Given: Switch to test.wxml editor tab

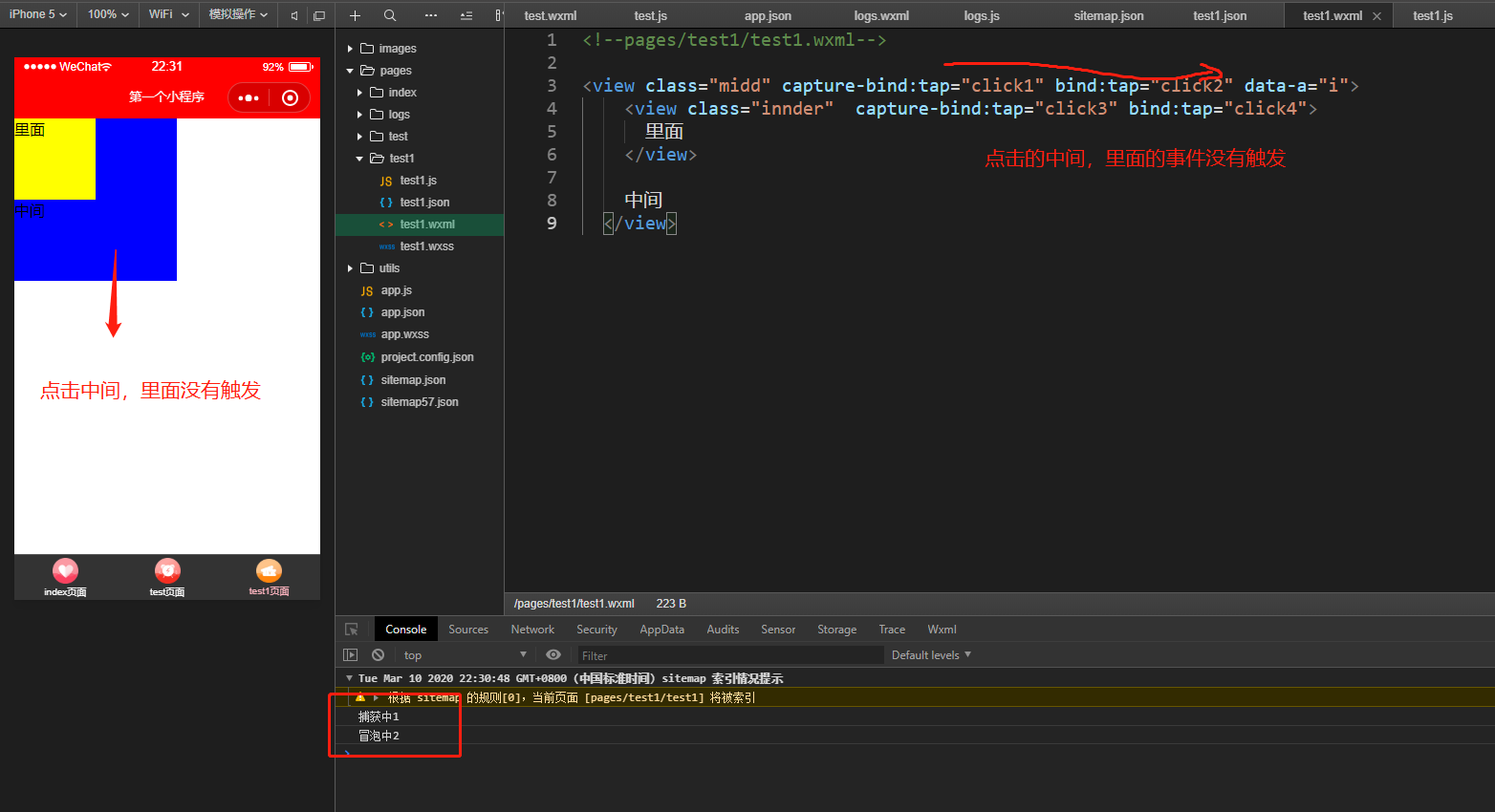Looking at the screenshot, I should 551,15.
